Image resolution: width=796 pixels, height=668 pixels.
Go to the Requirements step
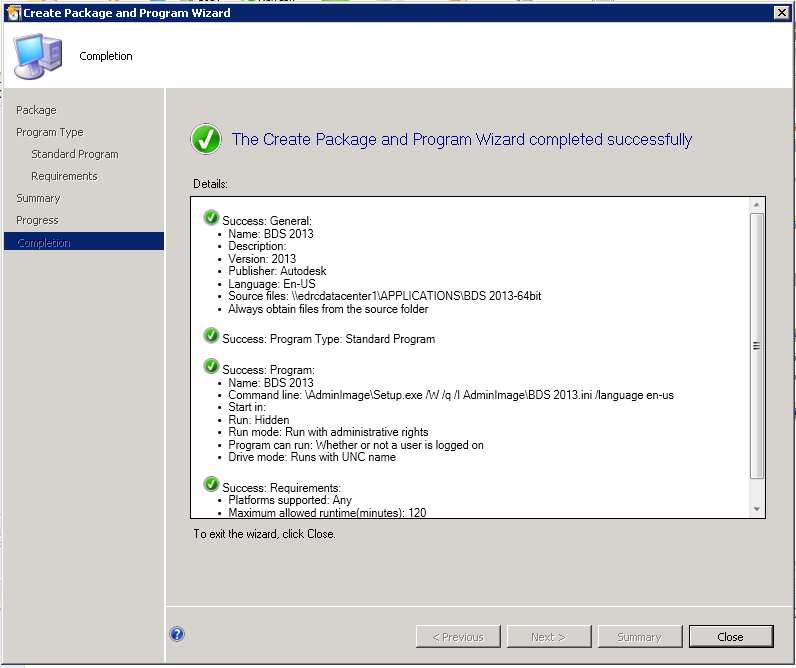(64, 176)
